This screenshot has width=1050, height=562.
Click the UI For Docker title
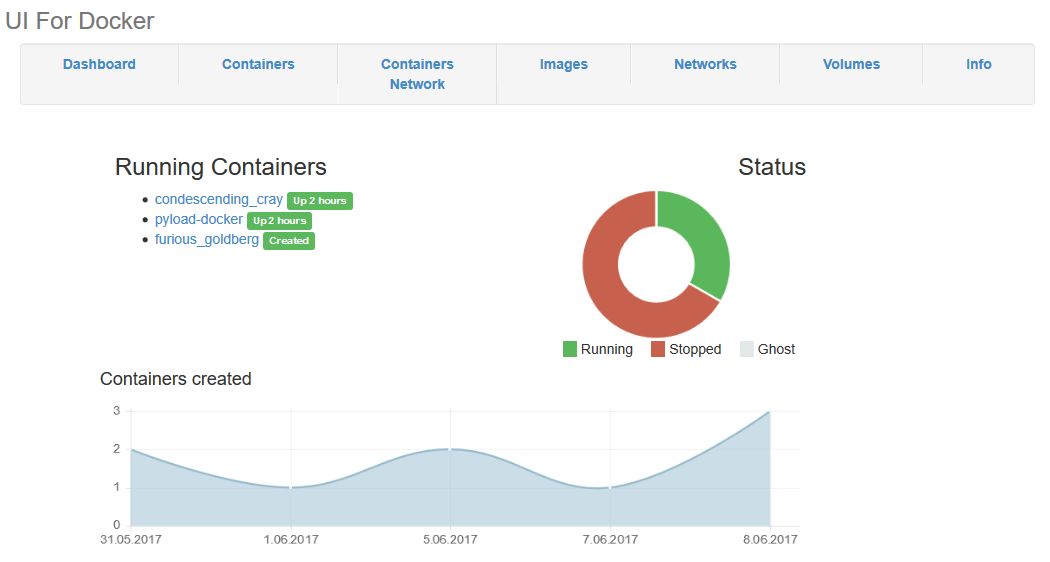(x=80, y=21)
